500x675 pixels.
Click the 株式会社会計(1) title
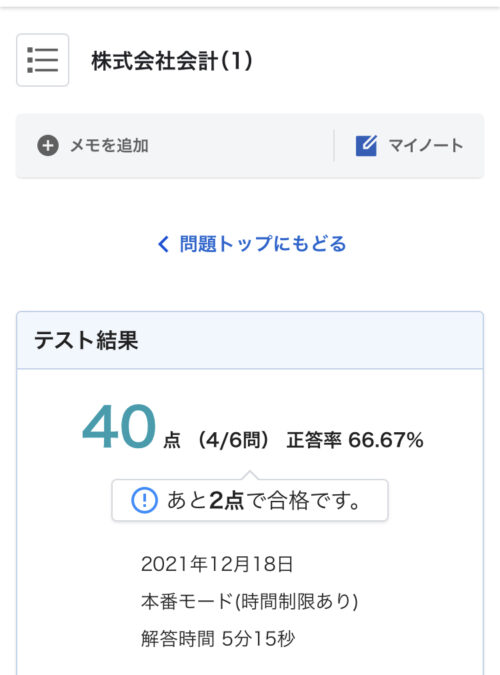172,60
